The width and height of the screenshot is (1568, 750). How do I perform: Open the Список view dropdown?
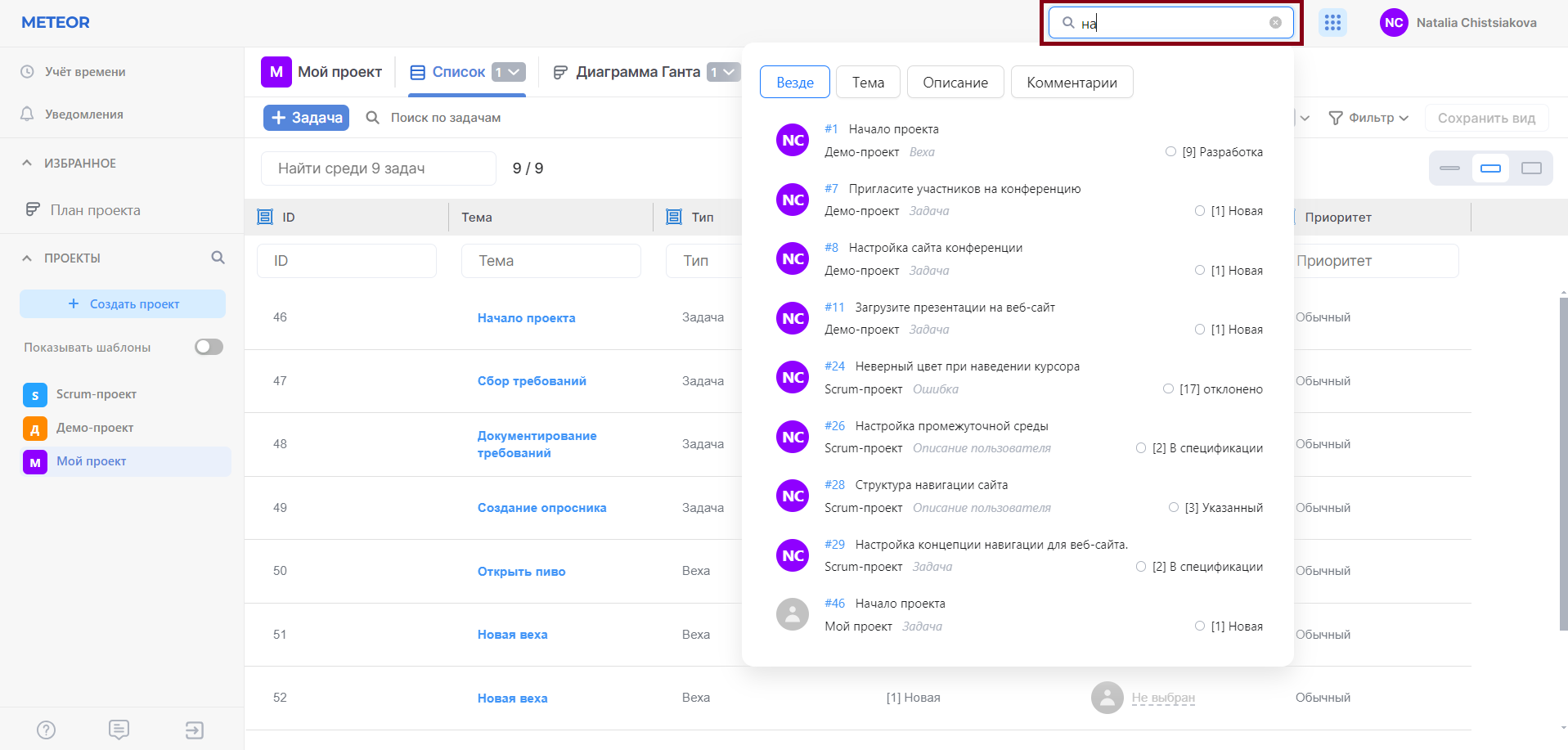[509, 72]
